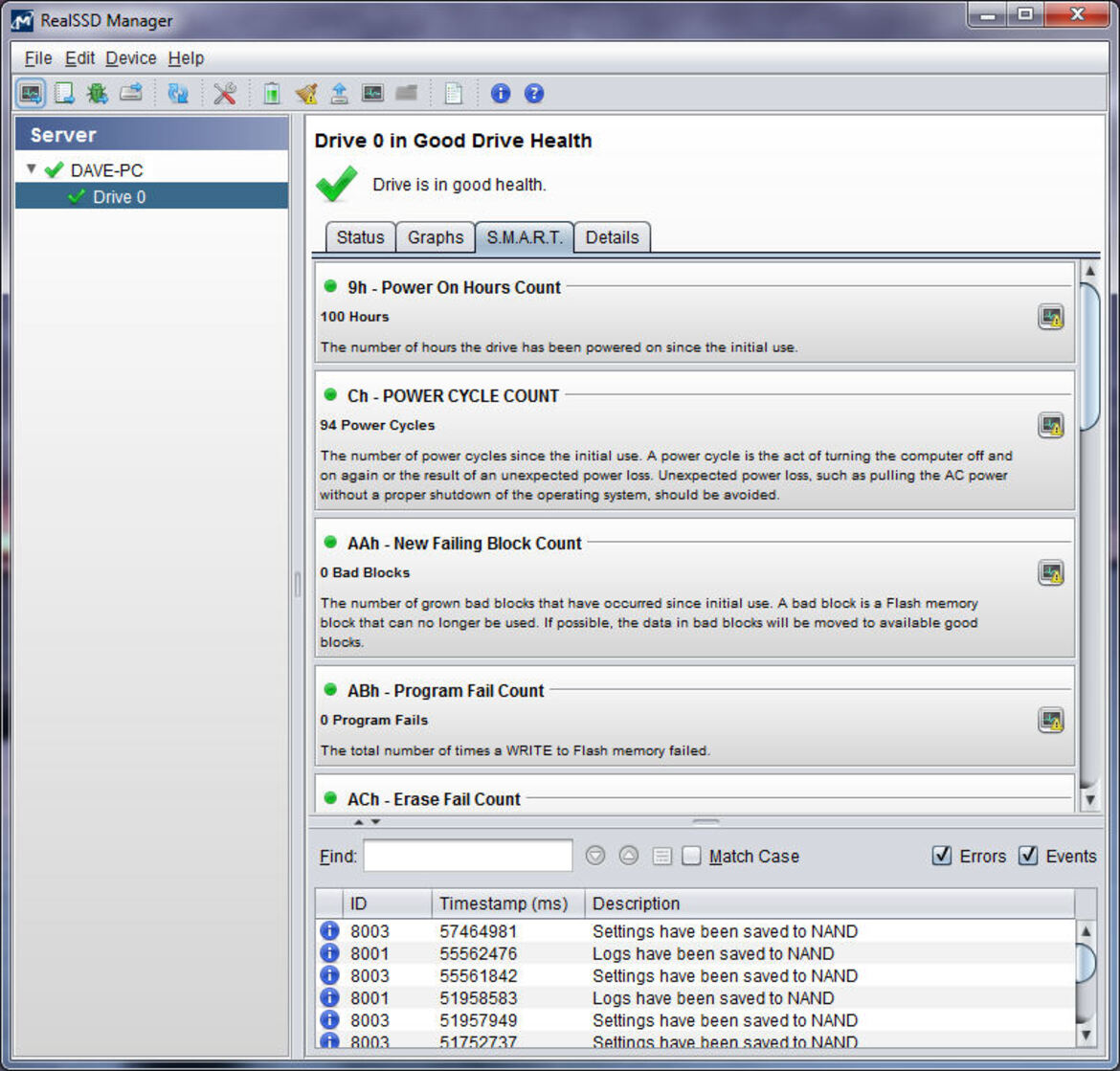Click the blue info toolbar icon

point(501,94)
